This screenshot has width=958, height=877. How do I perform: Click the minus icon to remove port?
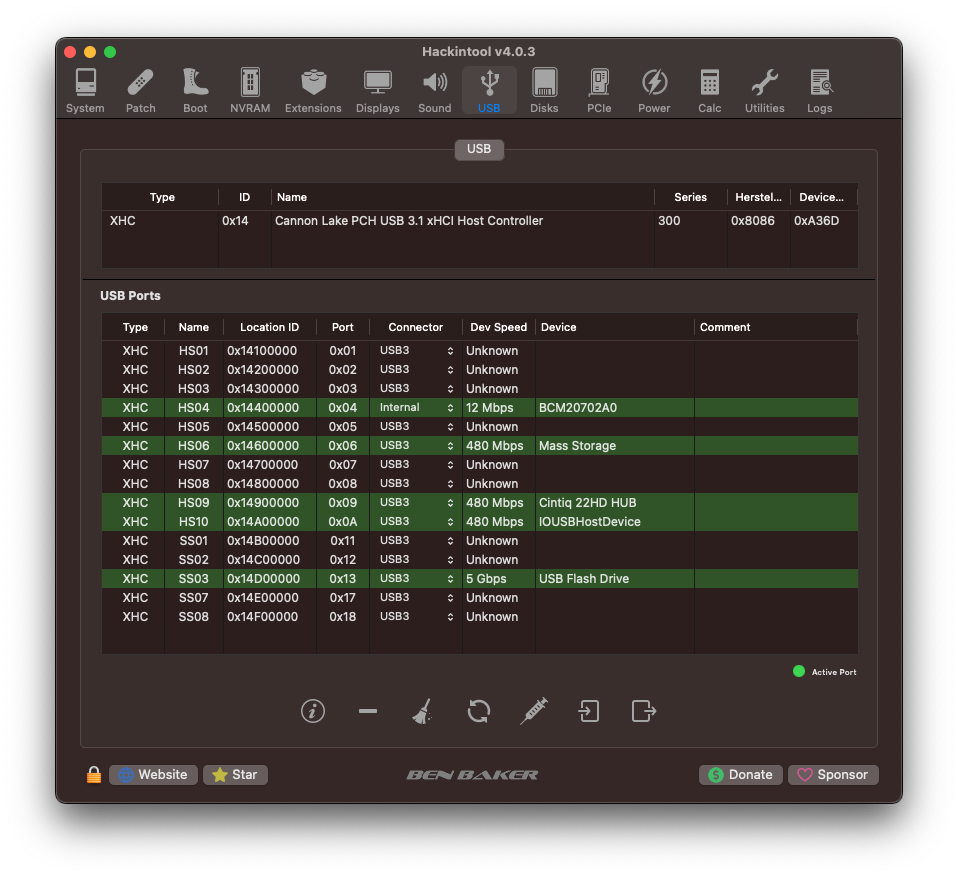pyautogui.click(x=368, y=711)
